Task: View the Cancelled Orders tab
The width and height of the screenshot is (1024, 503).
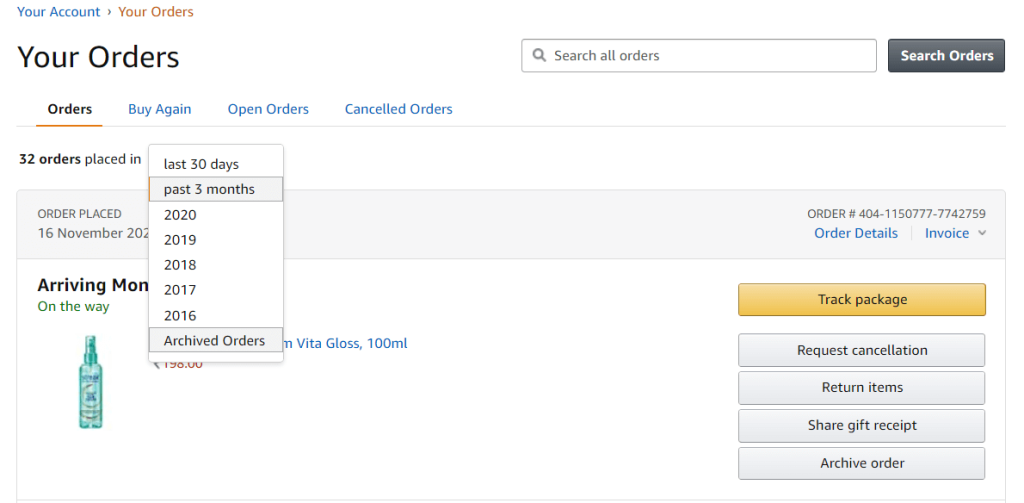Action: pos(398,109)
